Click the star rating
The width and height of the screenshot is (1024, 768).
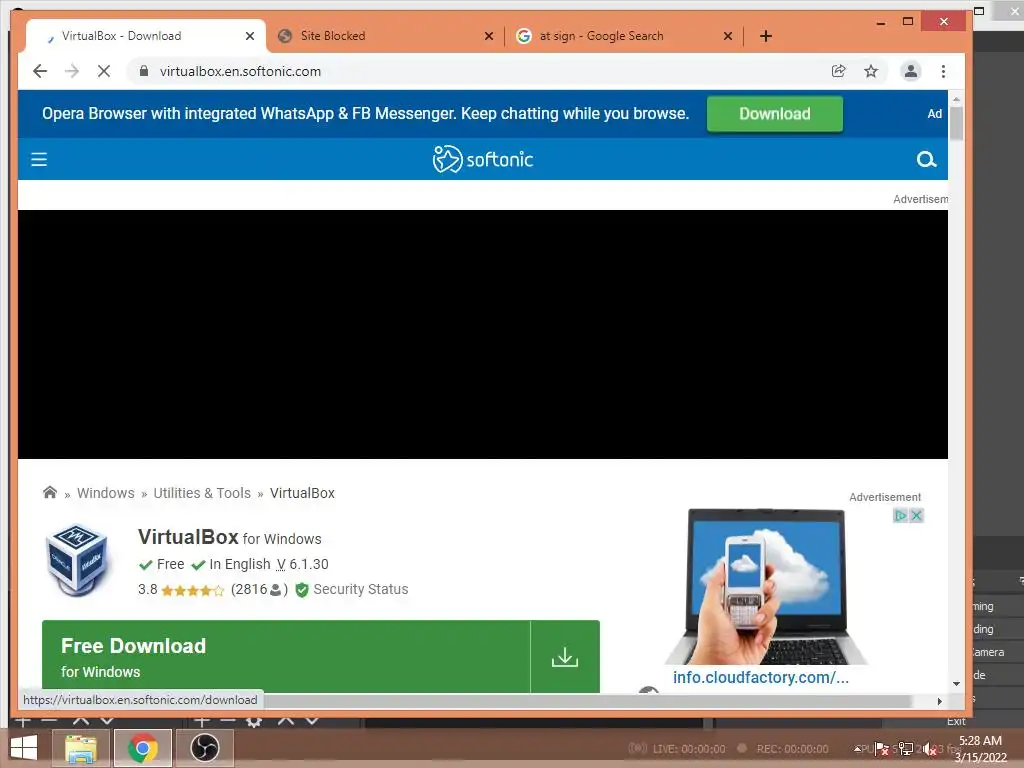192,590
